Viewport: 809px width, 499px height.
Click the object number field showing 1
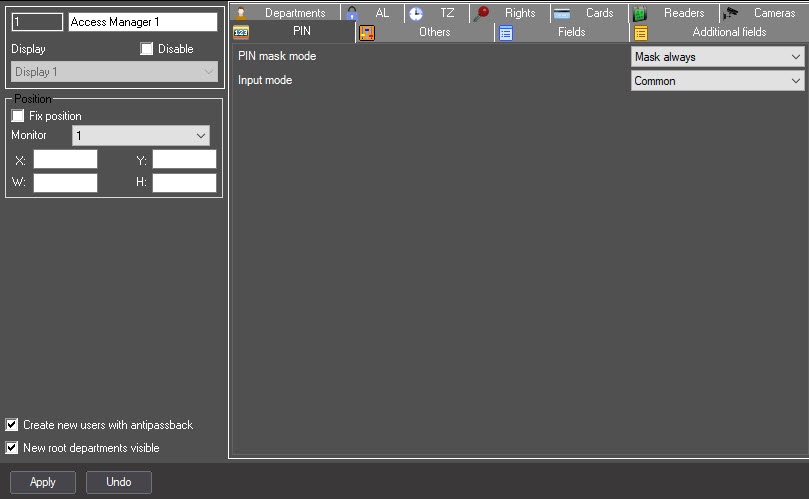(37, 22)
